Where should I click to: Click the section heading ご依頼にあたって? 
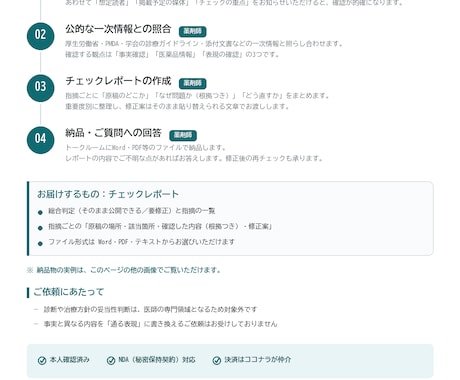point(69,292)
